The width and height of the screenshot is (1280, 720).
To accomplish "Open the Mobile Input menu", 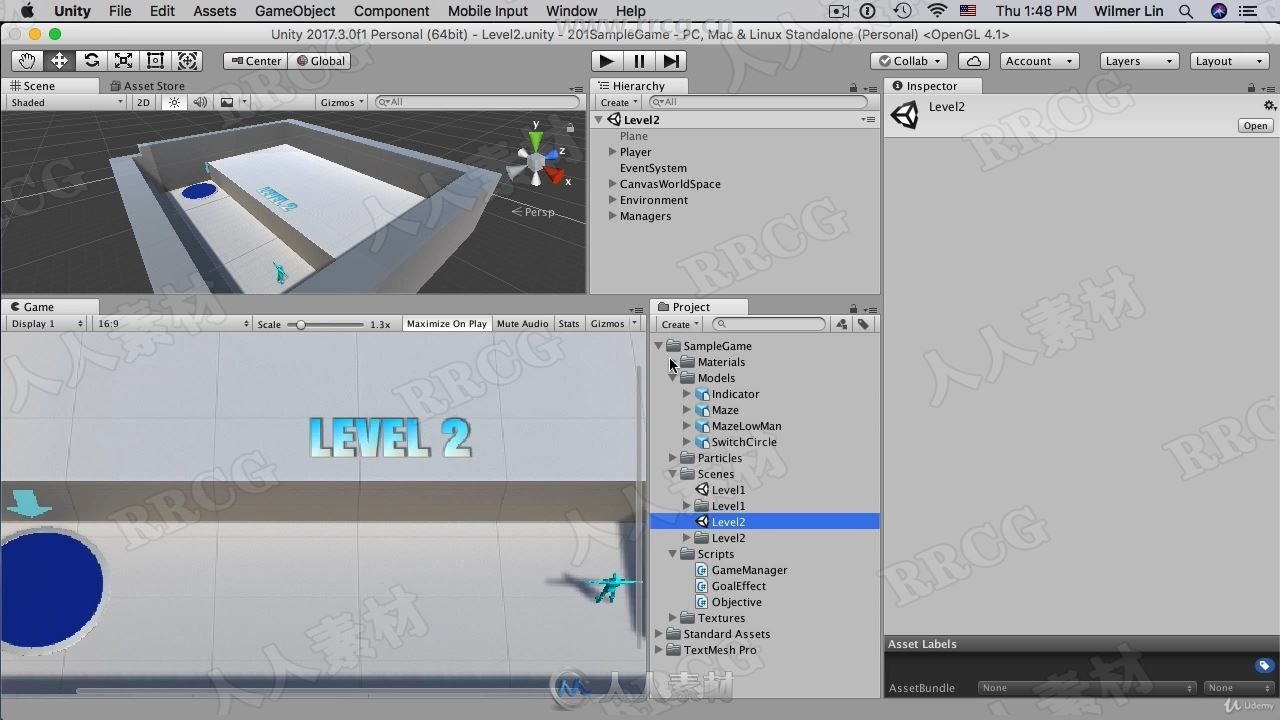I will click(487, 11).
